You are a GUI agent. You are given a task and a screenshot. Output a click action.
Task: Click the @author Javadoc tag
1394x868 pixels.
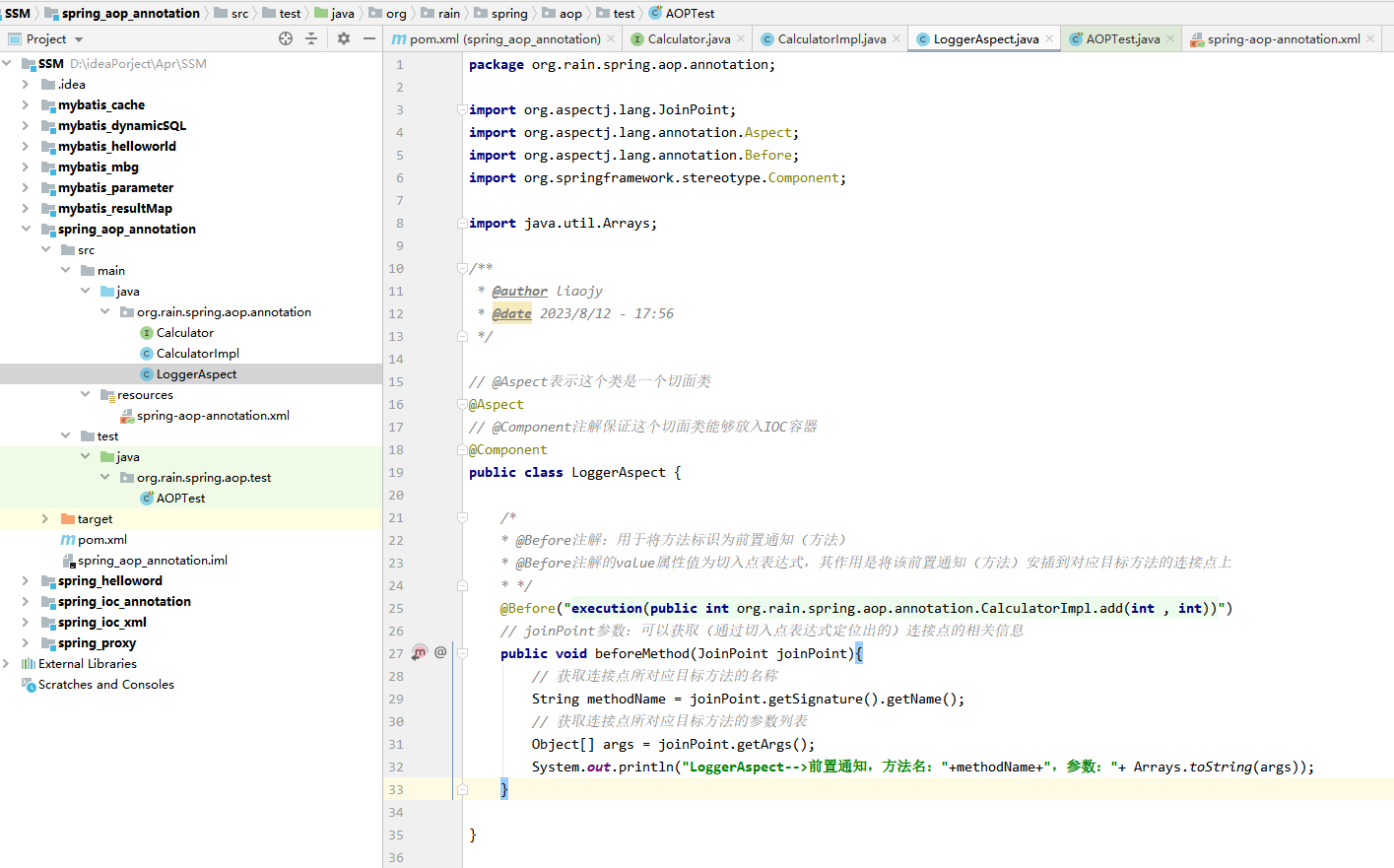[x=520, y=291]
